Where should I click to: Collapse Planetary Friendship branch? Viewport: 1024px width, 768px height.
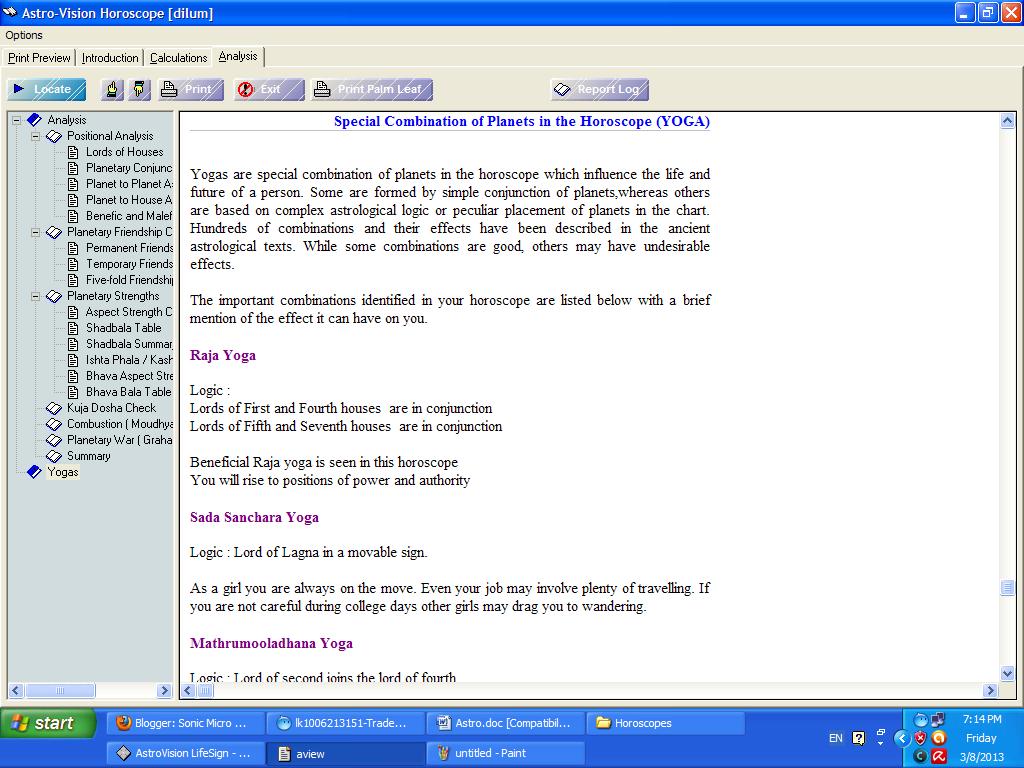tap(36, 232)
